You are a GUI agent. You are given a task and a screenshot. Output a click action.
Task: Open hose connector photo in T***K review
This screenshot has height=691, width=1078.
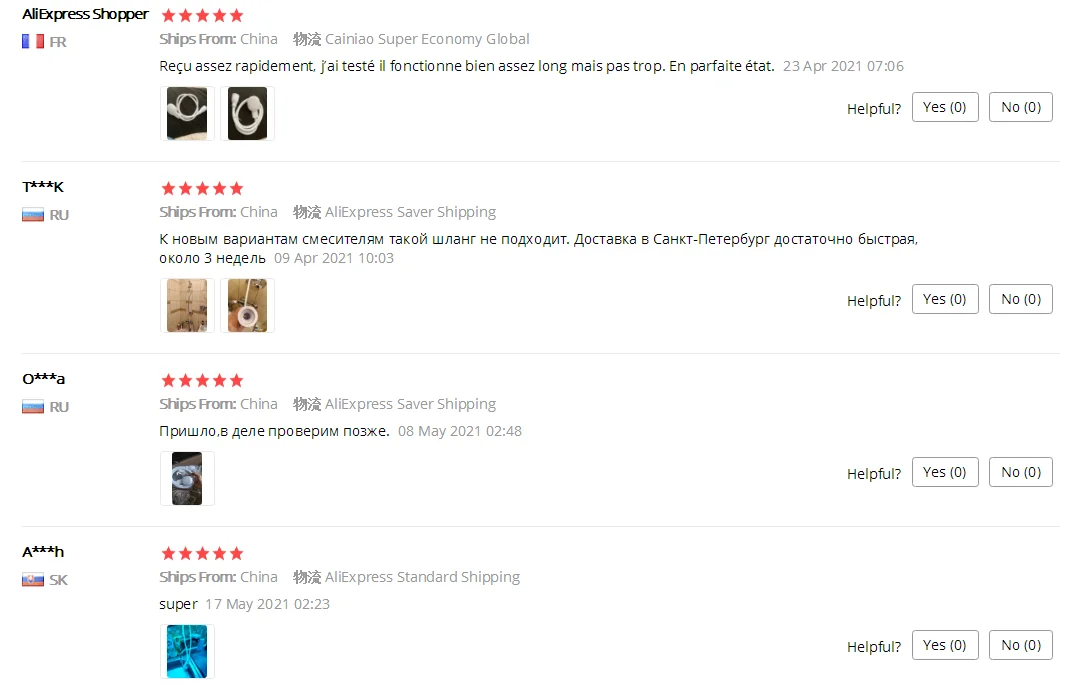[x=248, y=305]
